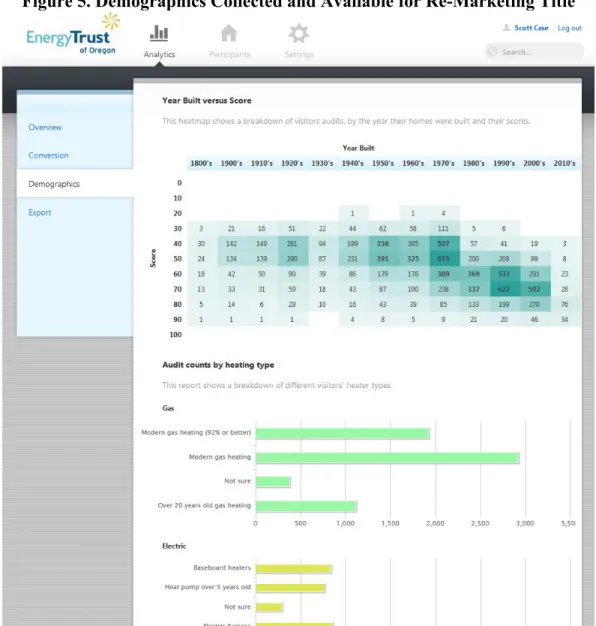Image resolution: width=596 pixels, height=626 pixels.
Task: Click heatmap cell with value 502
Action: pyautogui.click(x=534, y=289)
